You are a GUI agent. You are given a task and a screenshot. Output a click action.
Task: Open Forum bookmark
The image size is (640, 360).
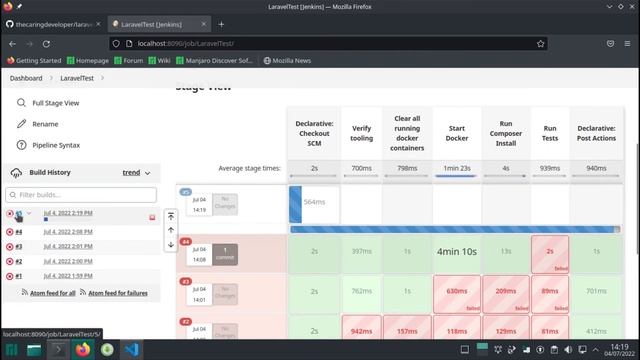pos(129,60)
